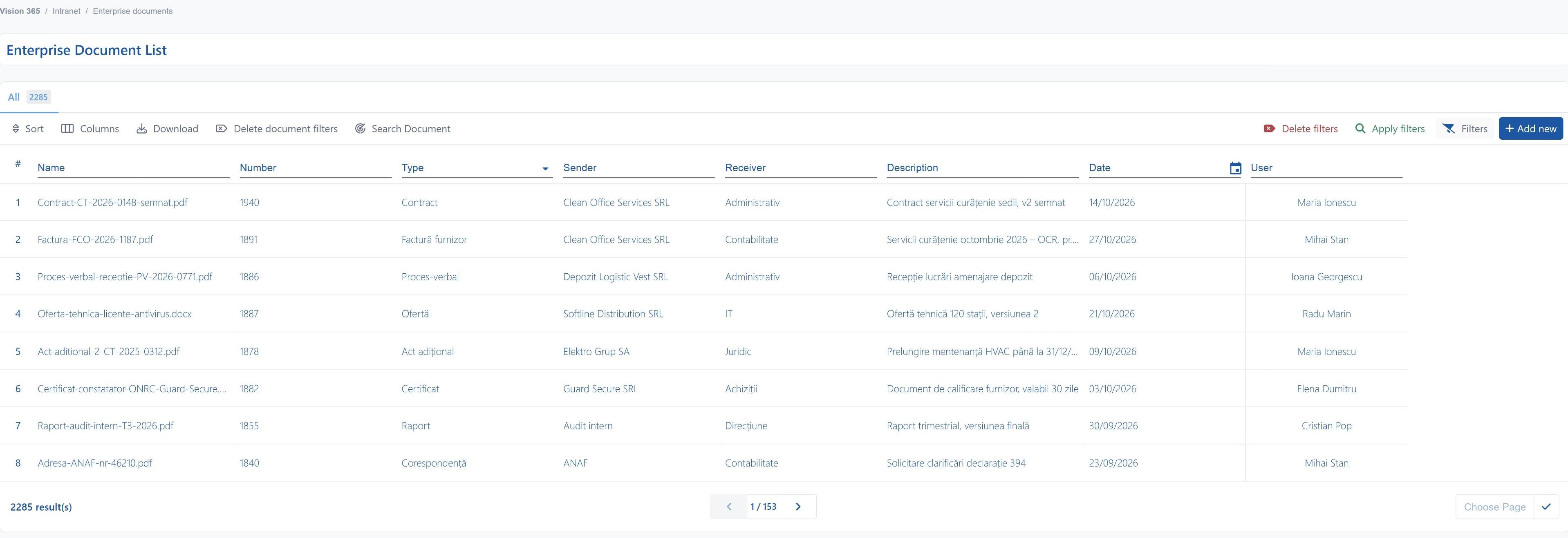The width and height of the screenshot is (1568, 538).
Task: Click Apply filters with magnifier icon
Action: [x=1390, y=128]
